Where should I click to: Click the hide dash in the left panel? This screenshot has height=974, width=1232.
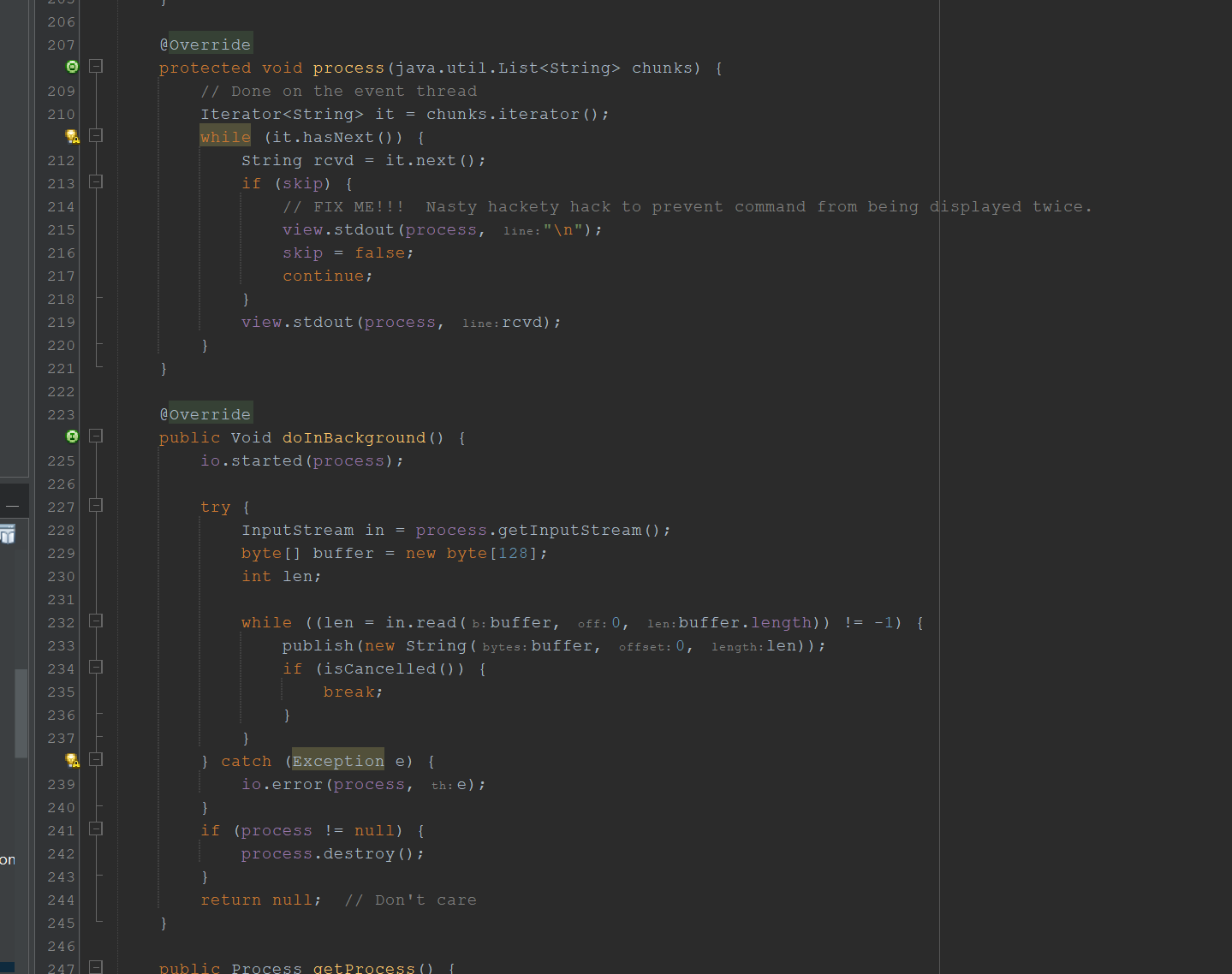coord(12,506)
